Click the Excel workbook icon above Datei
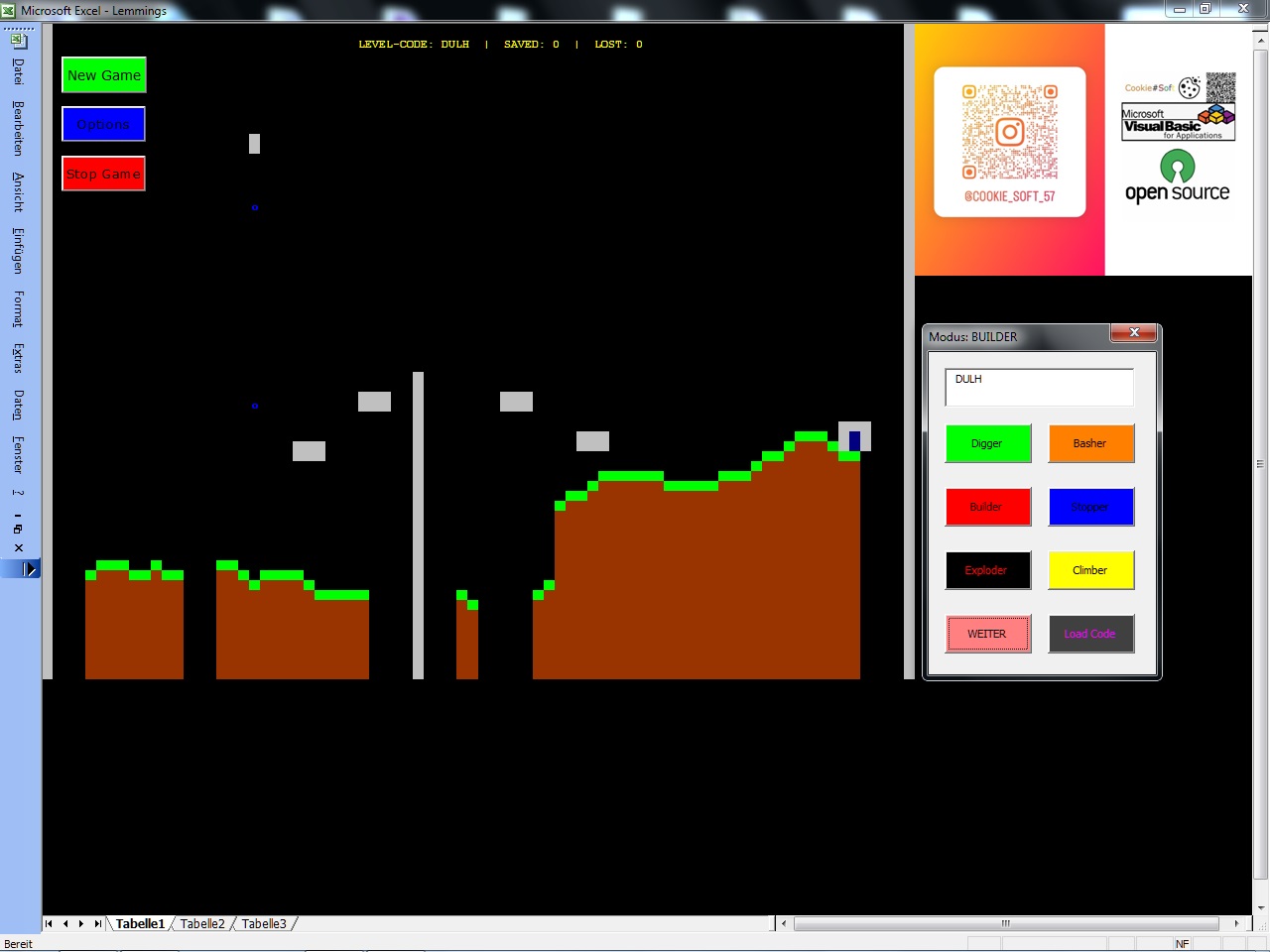 (x=19, y=41)
